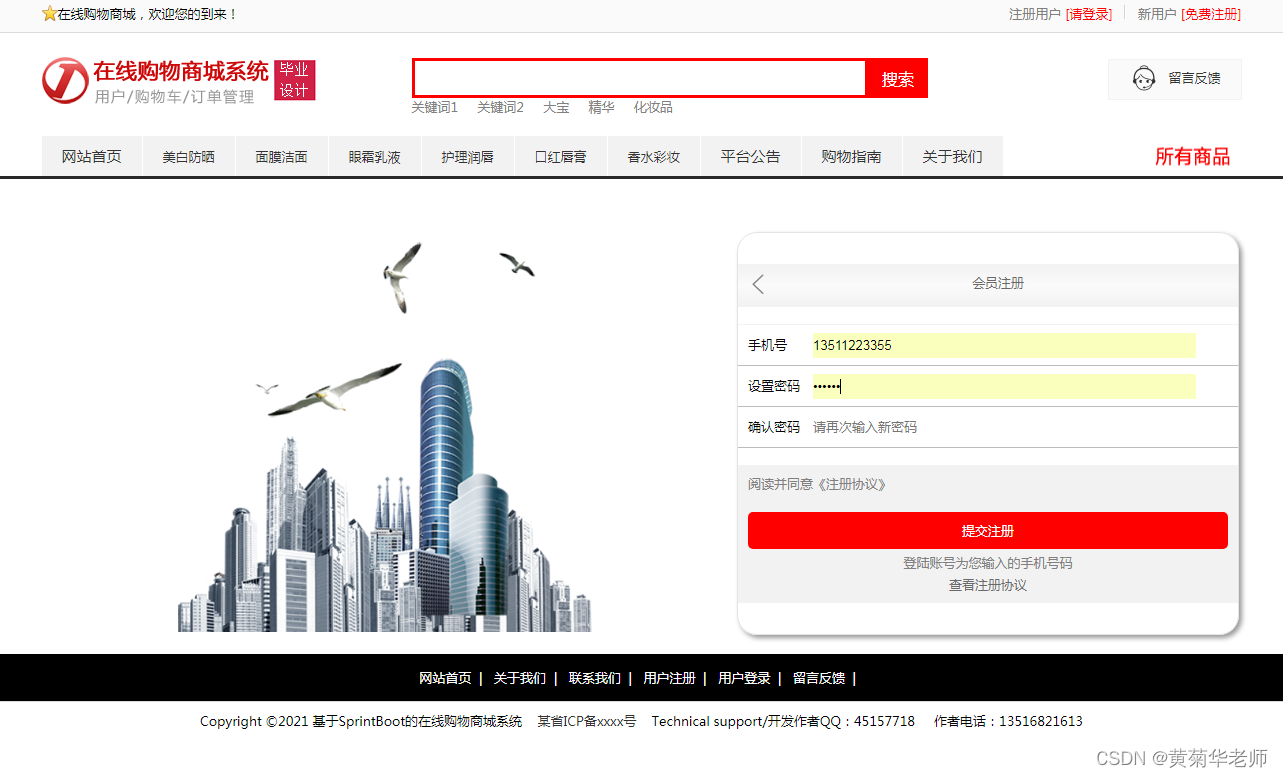Click the customer service headset icon

click(x=1144, y=78)
